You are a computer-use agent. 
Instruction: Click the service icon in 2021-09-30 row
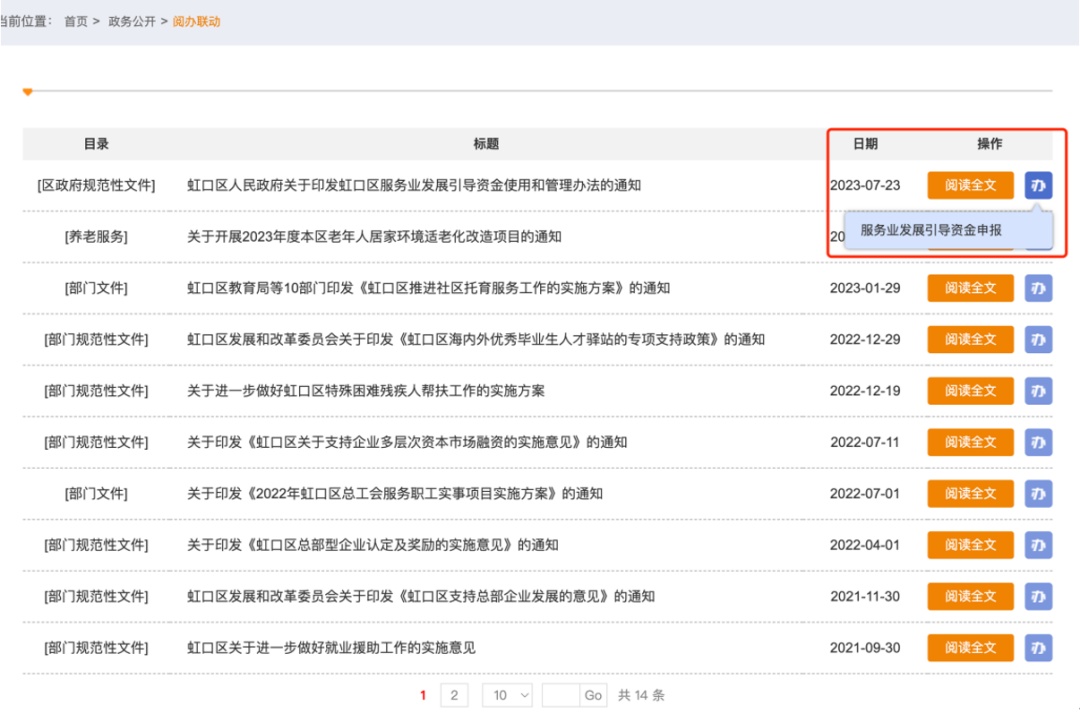click(x=1038, y=648)
